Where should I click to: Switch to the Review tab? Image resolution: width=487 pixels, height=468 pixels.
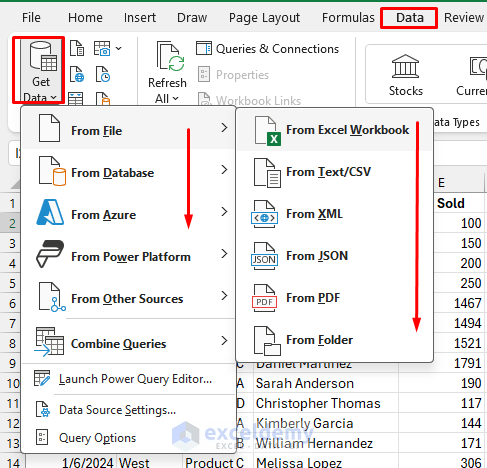464,18
